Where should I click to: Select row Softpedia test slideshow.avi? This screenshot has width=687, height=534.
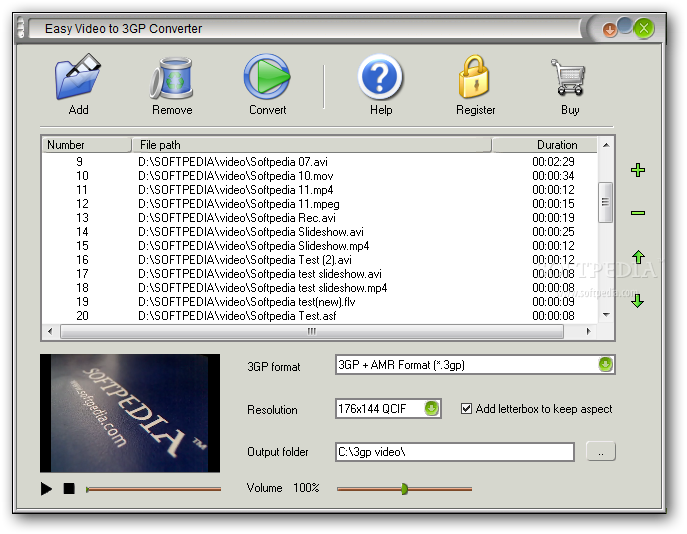pos(320,274)
